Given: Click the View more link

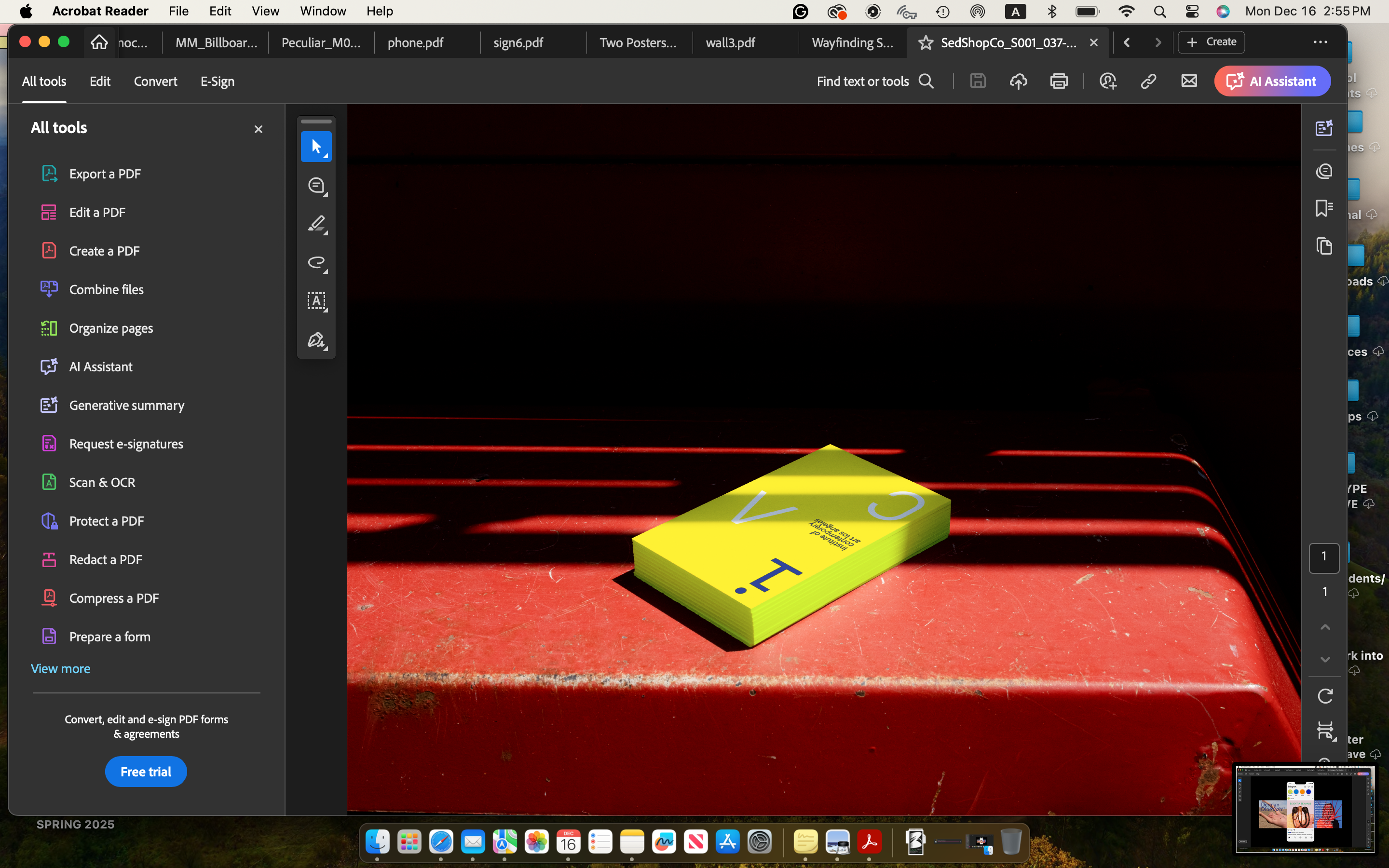Looking at the screenshot, I should (60, 669).
